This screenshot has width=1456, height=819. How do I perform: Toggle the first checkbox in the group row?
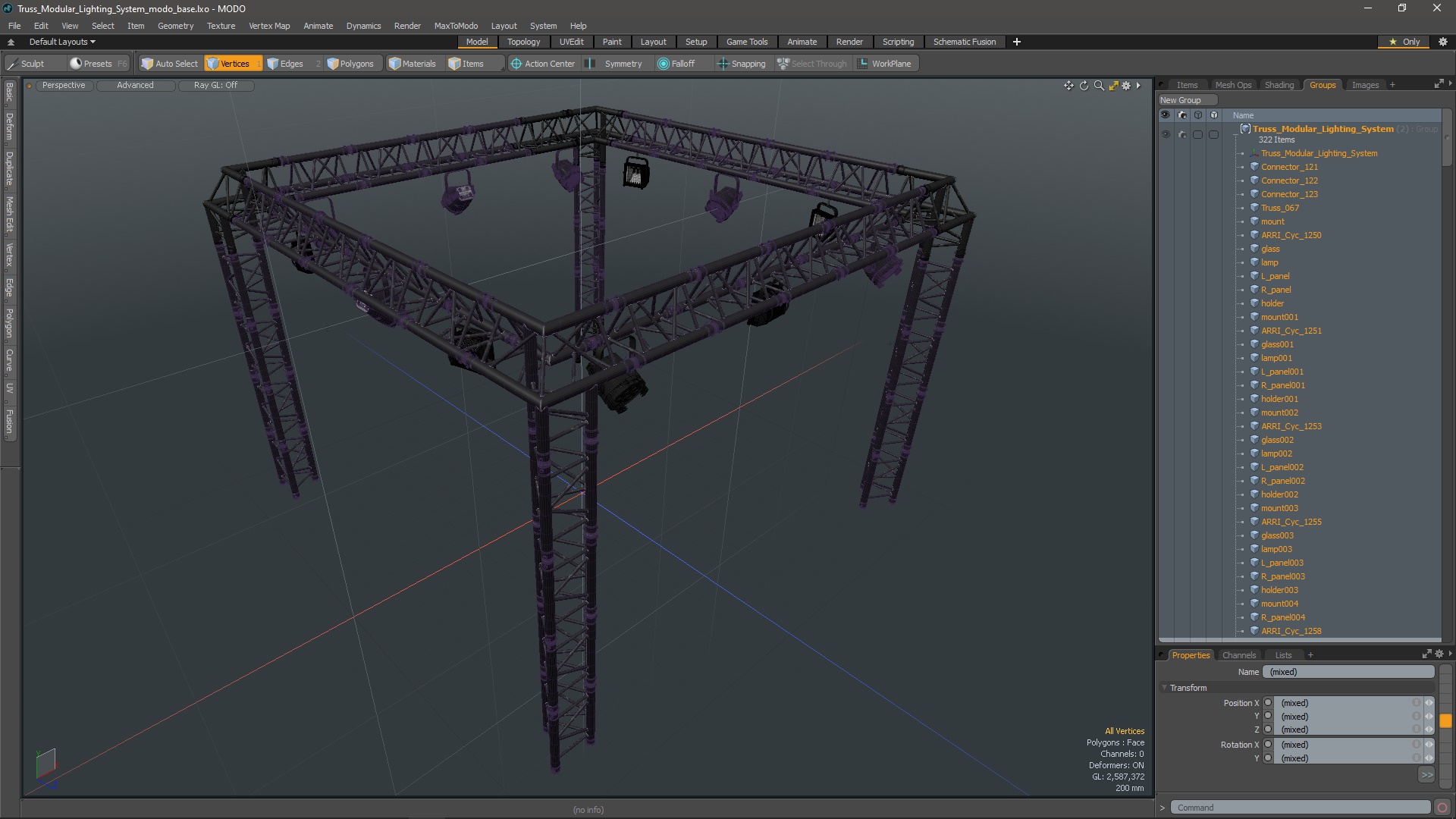pos(1198,134)
